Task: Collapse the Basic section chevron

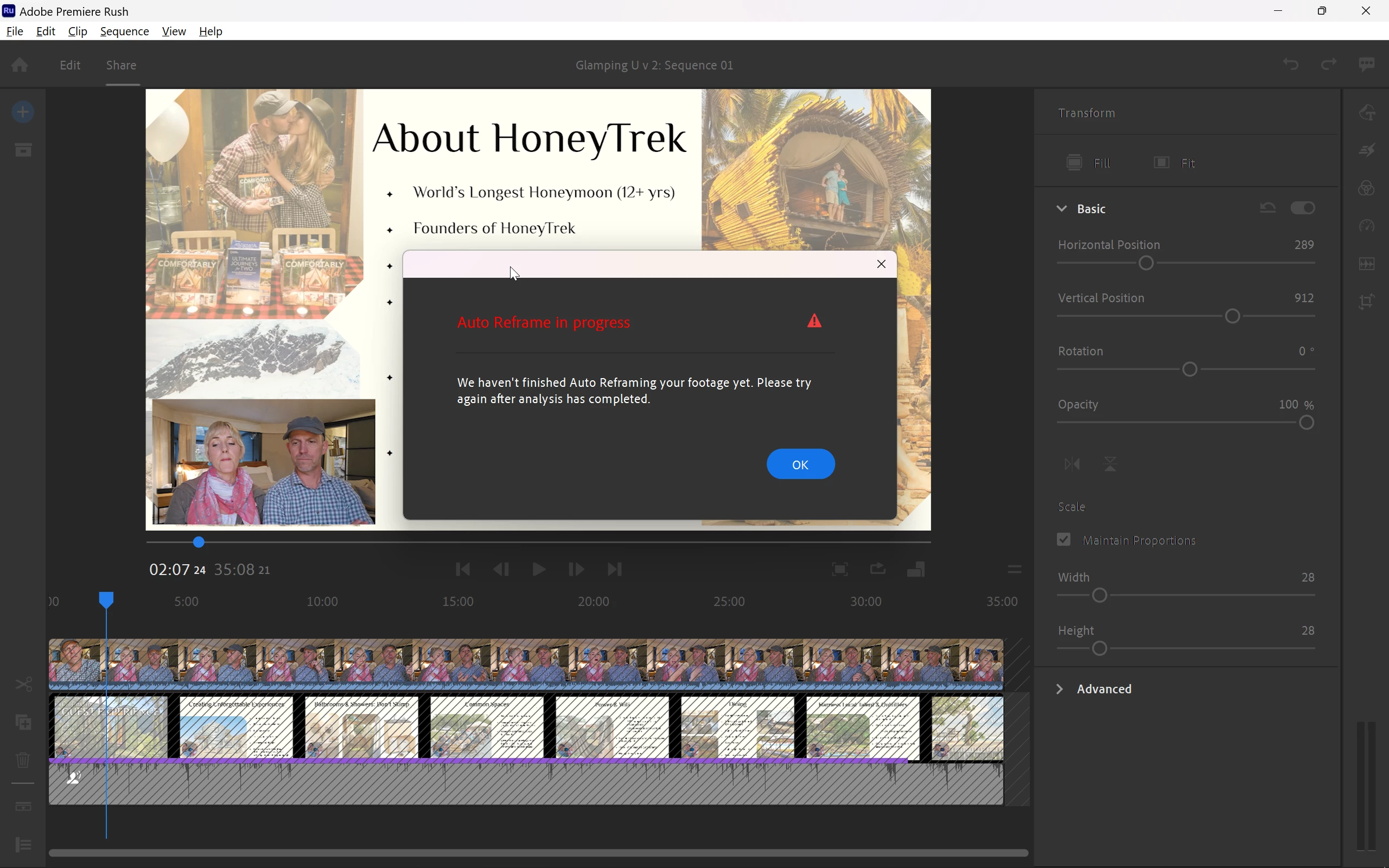Action: tap(1062, 208)
